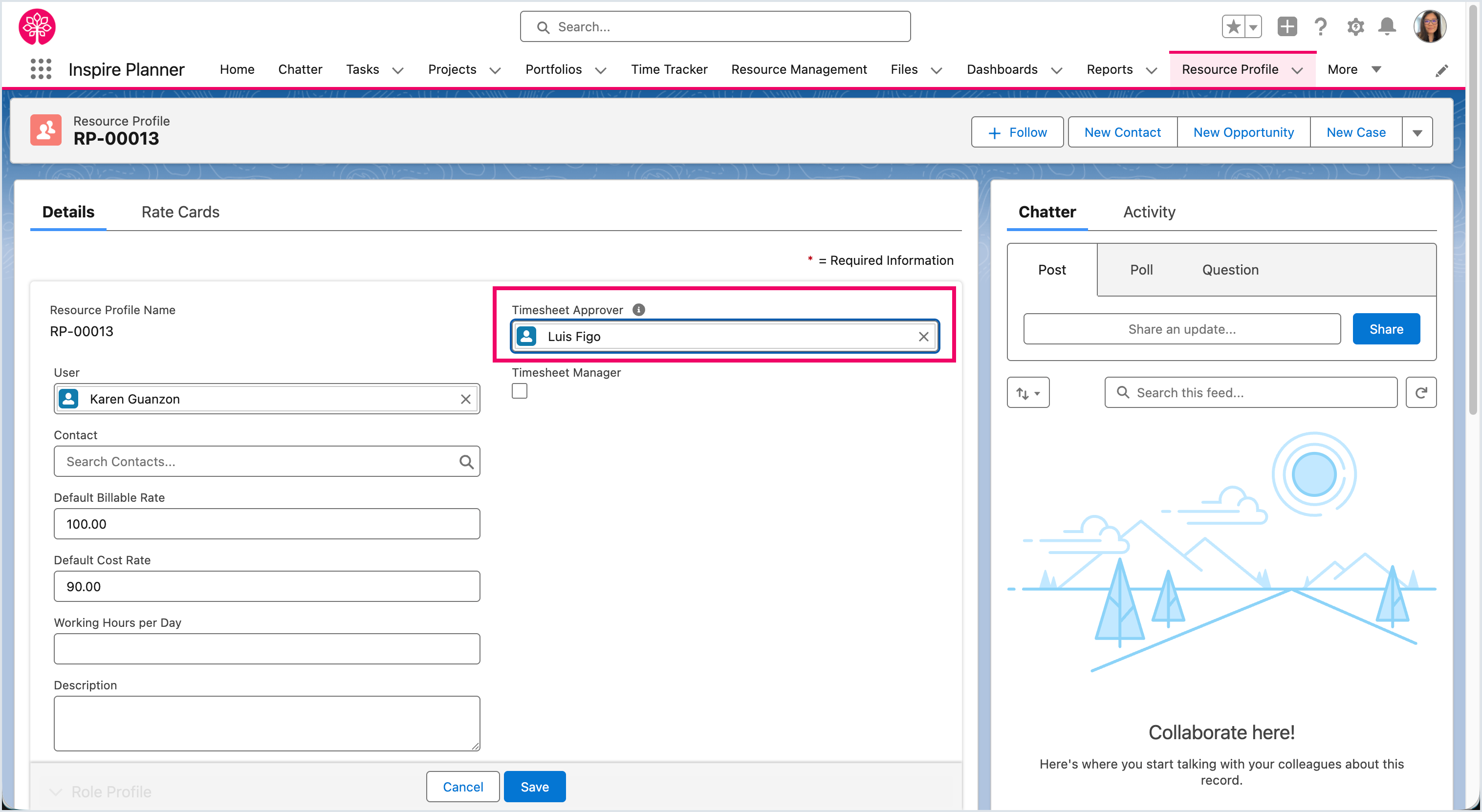Clear Luis Figo from Timesheet Approver
This screenshot has height=812, width=1482.
pyautogui.click(x=923, y=337)
